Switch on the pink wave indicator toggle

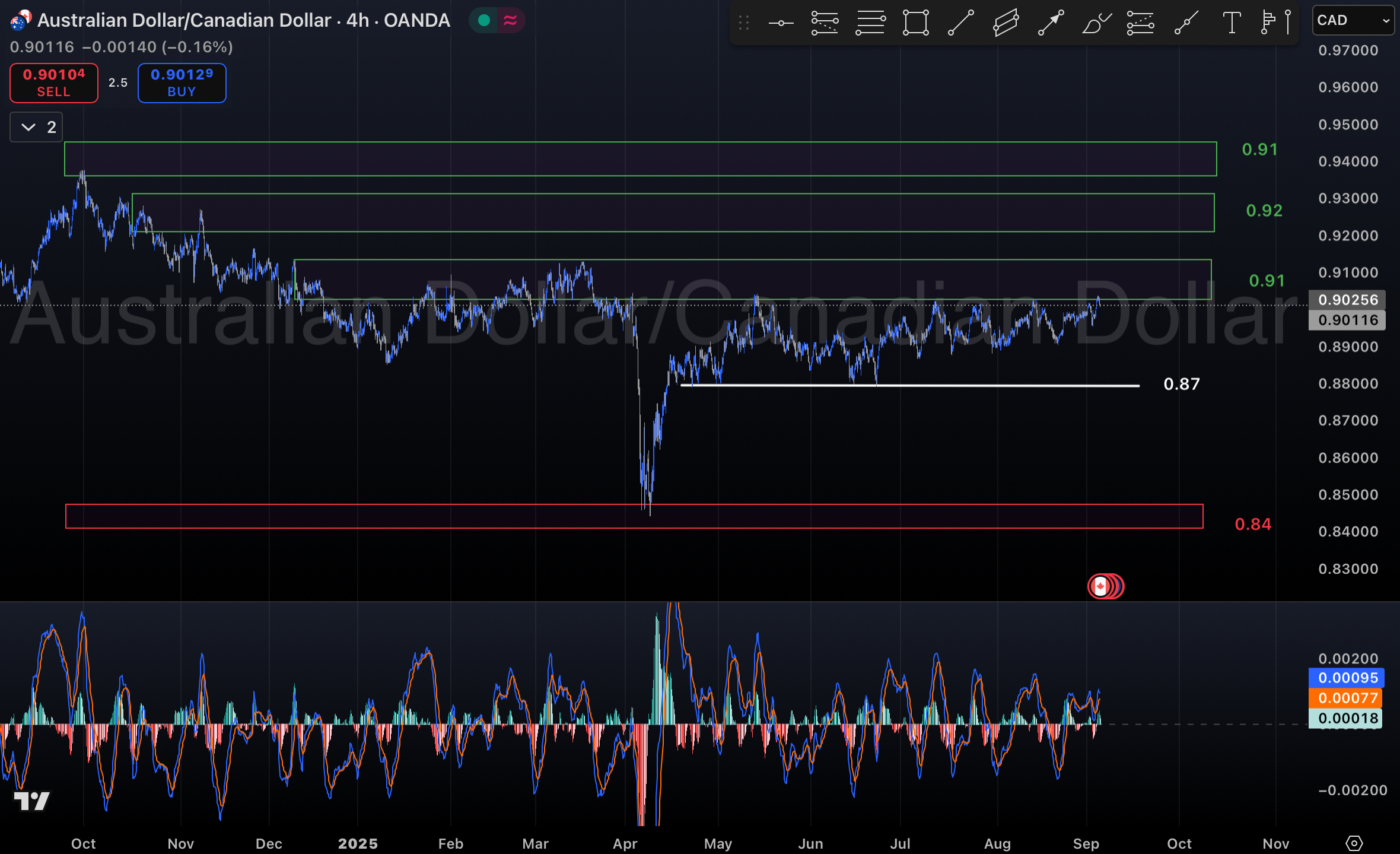(x=509, y=20)
